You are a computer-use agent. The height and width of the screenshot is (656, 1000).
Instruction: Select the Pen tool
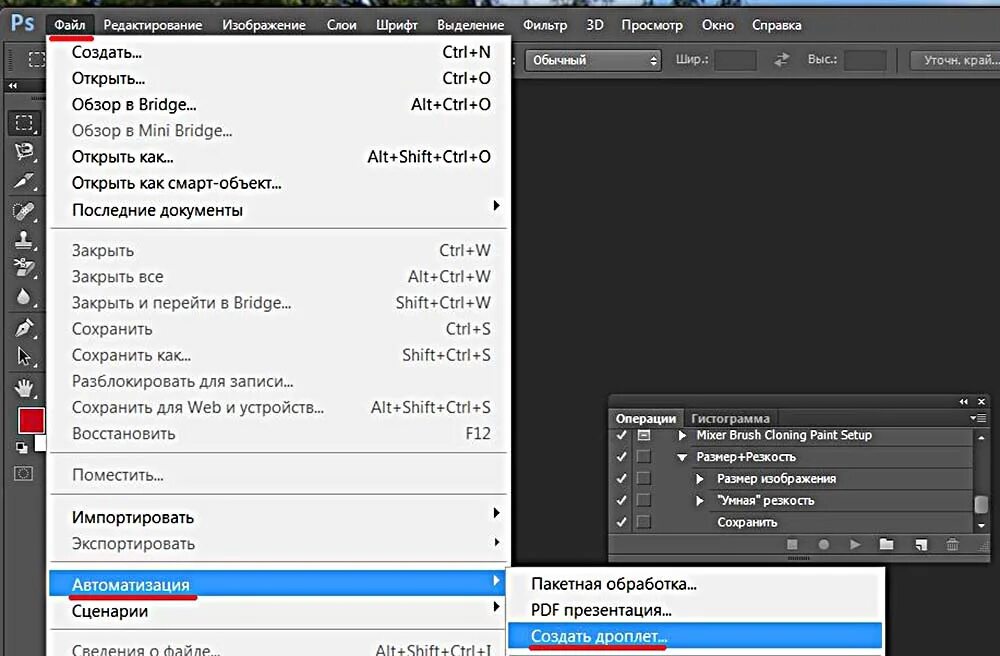click(x=24, y=328)
